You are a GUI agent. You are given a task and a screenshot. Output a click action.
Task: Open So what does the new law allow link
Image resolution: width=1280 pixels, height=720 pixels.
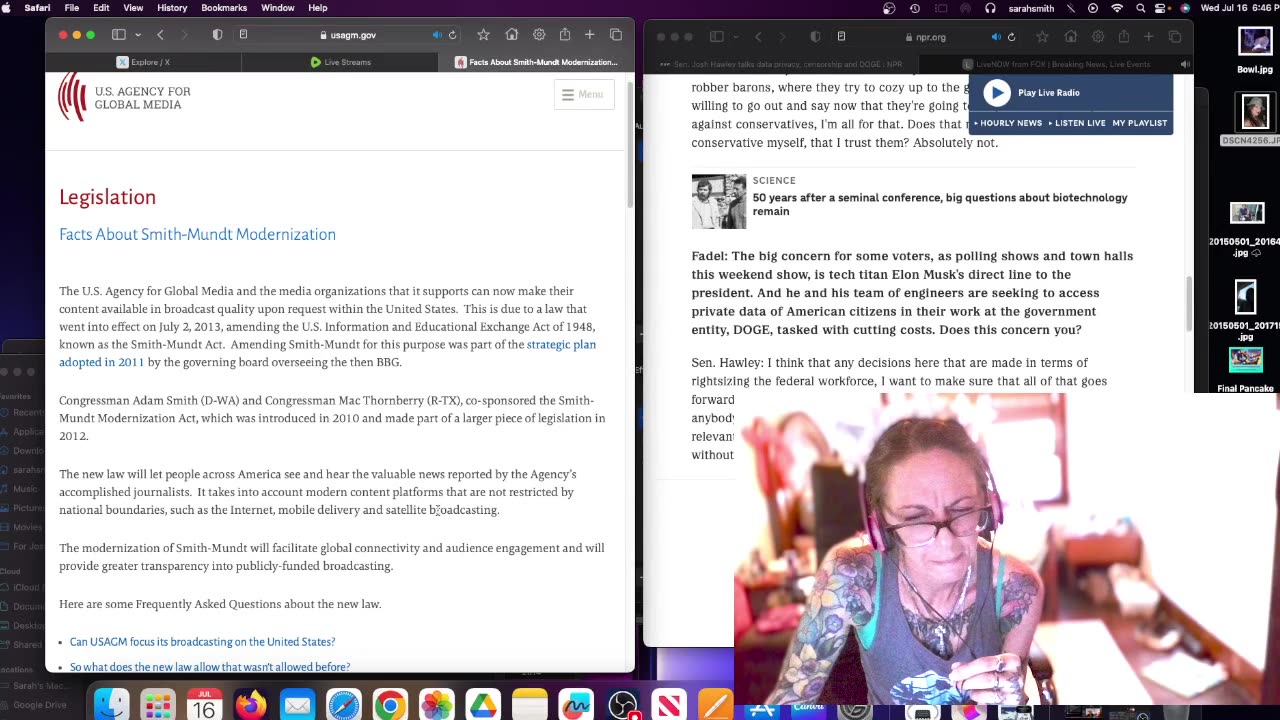coord(210,667)
